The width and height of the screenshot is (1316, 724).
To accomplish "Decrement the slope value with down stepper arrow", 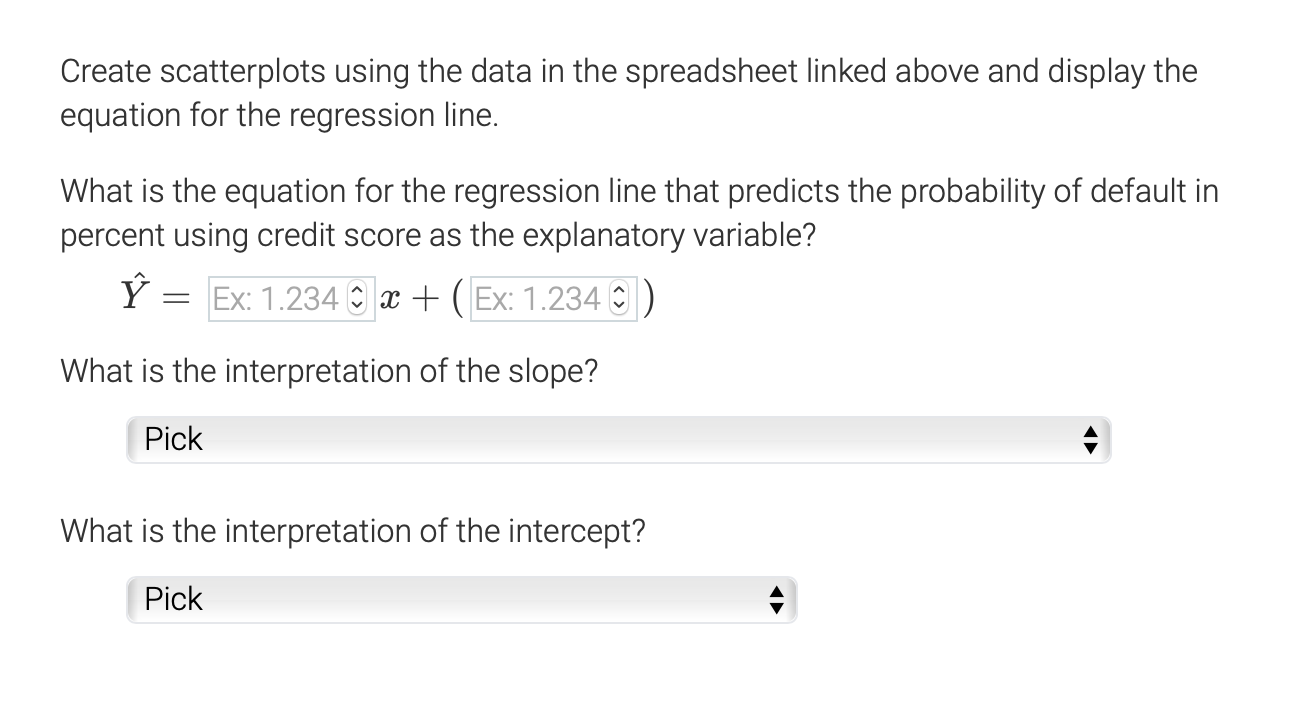I will pos(356,305).
